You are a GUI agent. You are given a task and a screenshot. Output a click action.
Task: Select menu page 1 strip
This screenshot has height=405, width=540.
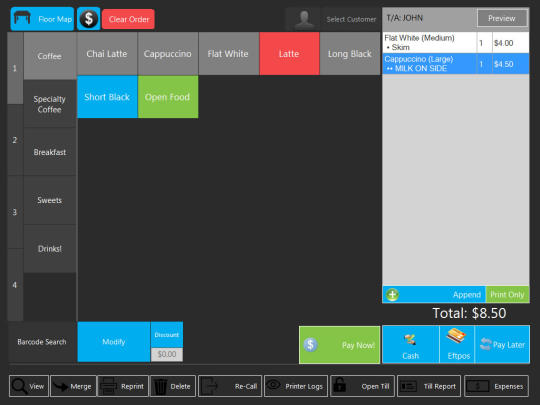(x=15, y=68)
